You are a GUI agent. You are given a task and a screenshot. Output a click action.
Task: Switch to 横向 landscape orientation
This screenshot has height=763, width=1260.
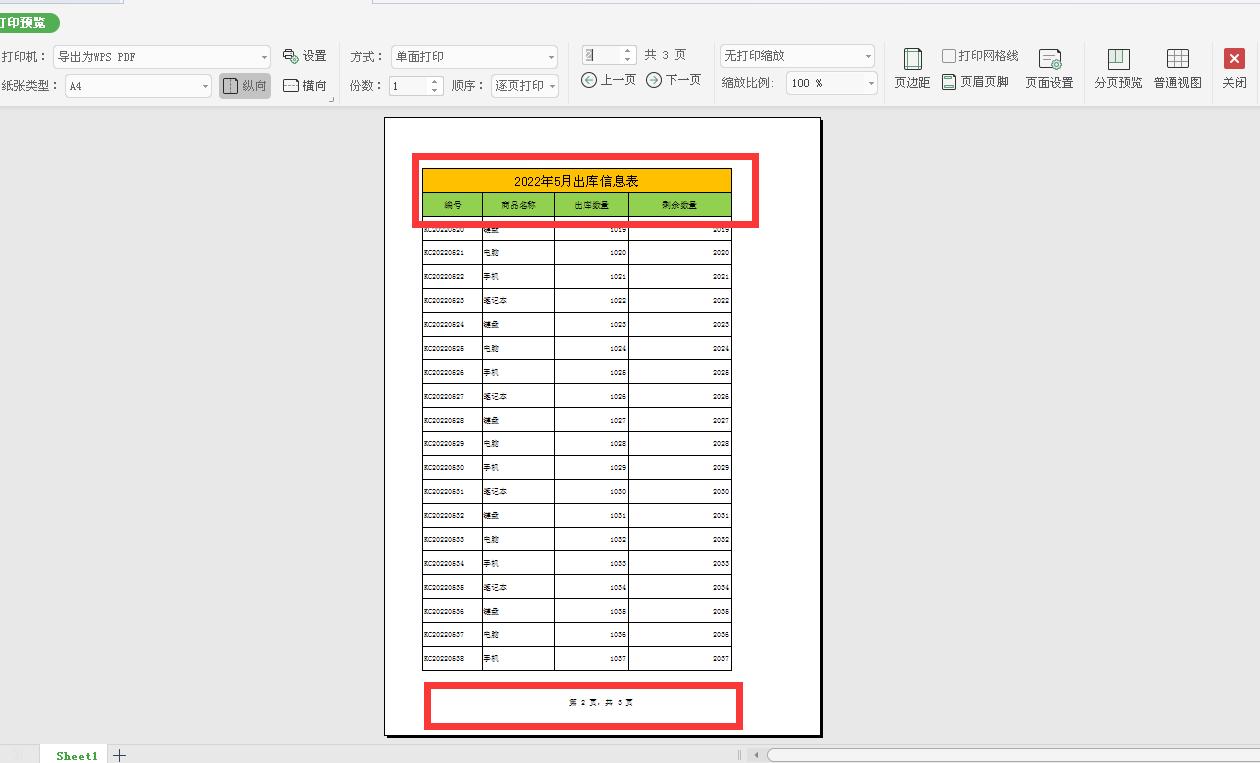305,85
